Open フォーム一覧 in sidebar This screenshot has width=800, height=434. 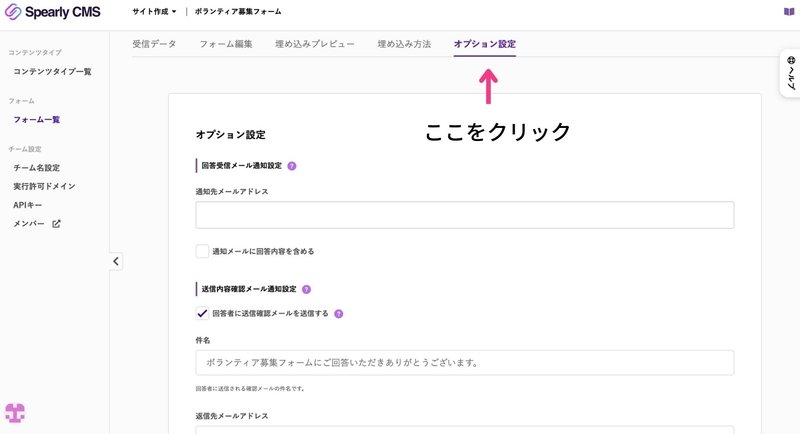[37, 119]
